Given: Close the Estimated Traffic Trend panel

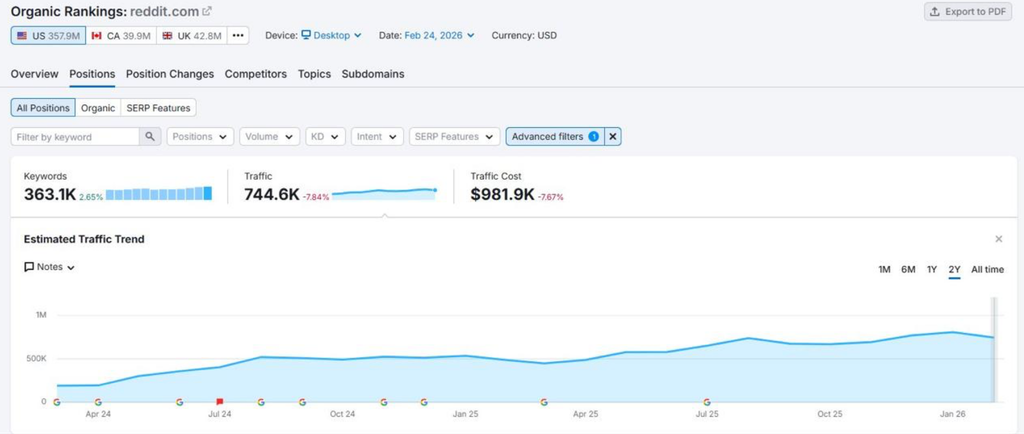Looking at the screenshot, I should (x=999, y=239).
